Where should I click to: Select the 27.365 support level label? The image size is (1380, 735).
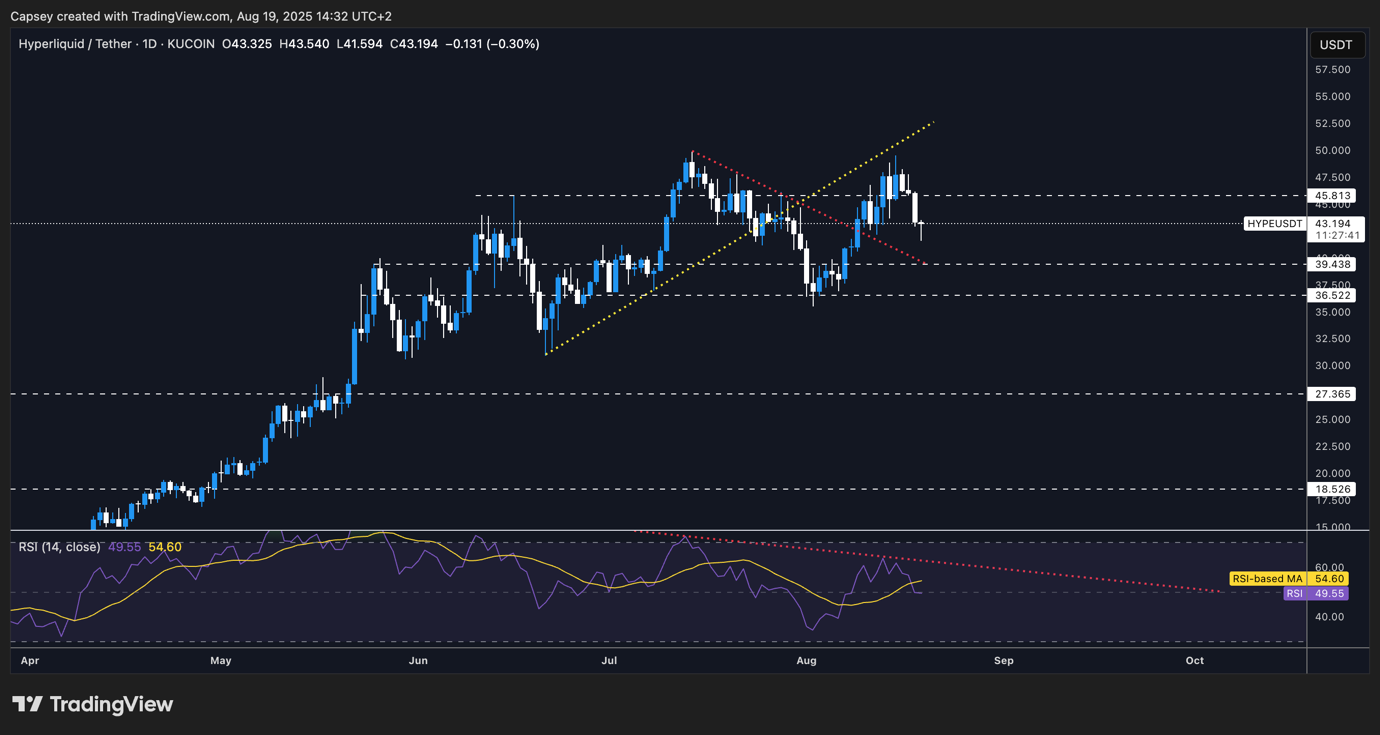pos(1335,394)
